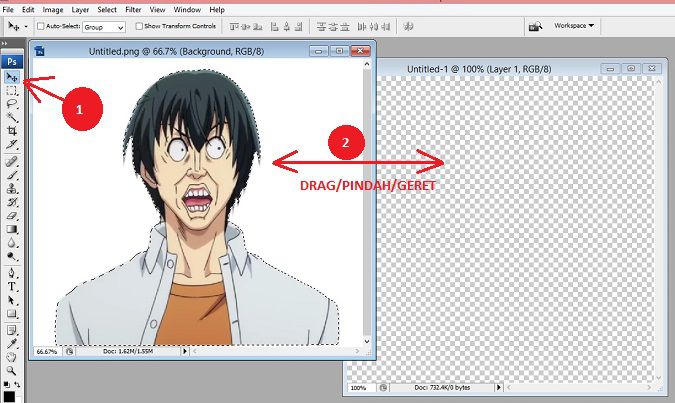Open the View menu
This screenshot has width=675, height=403.
tap(157, 9)
